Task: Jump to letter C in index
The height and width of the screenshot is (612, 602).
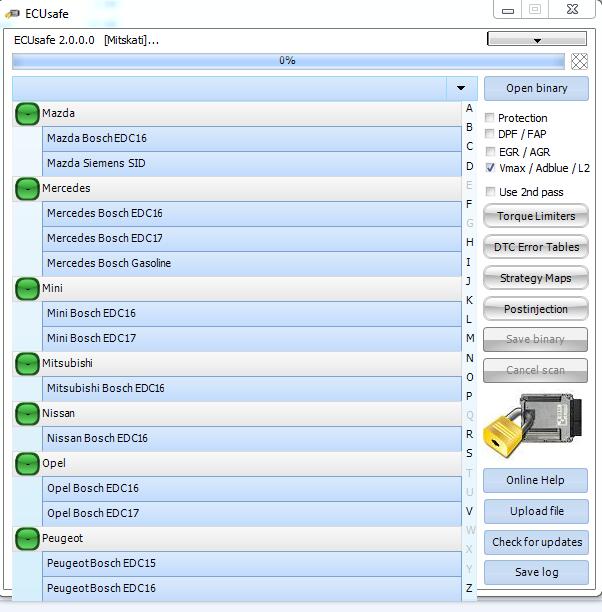Action: (469, 146)
